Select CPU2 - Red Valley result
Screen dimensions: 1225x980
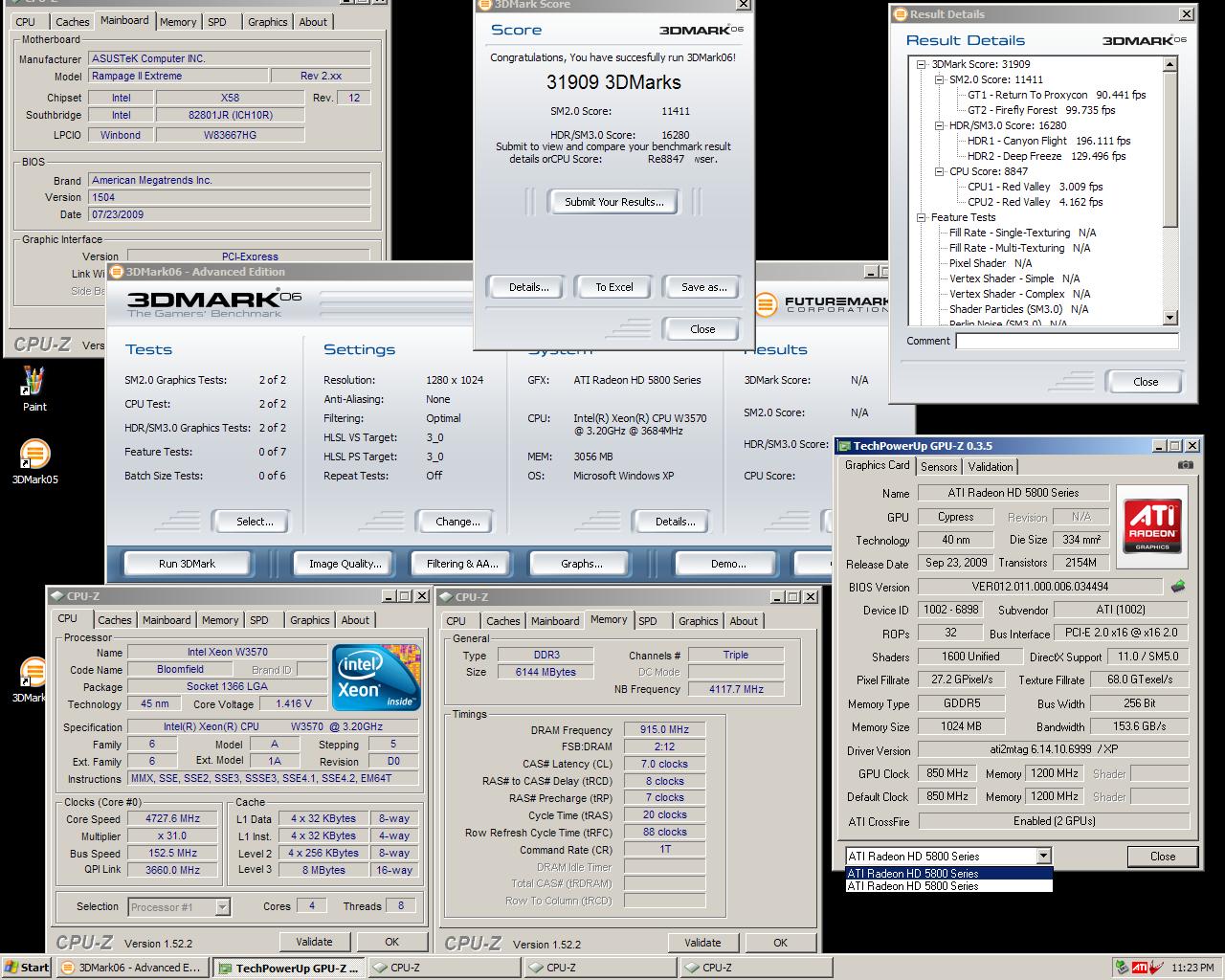[x=1035, y=202]
